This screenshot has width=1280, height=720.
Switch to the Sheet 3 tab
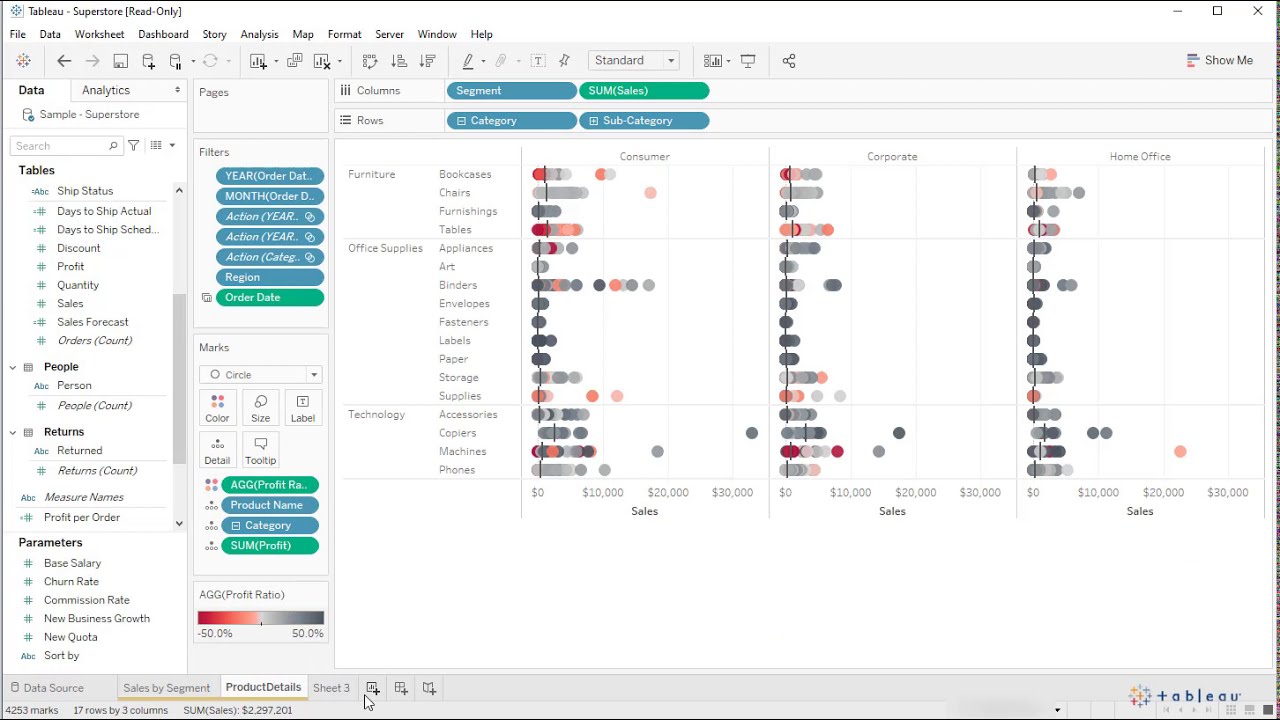tap(331, 688)
